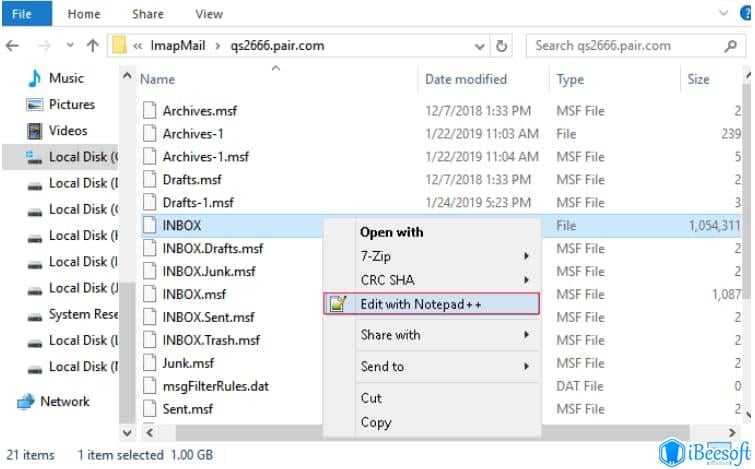
Task: Click navigation pane scroll up arrow
Action: pos(127,76)
